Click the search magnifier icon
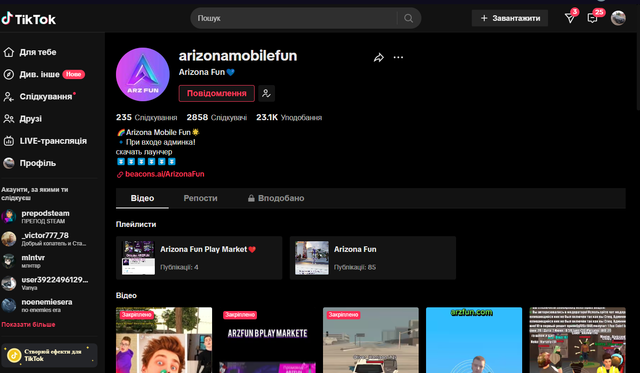The height and width of the screenshot is (373, 640). click(x=408, y=18)
